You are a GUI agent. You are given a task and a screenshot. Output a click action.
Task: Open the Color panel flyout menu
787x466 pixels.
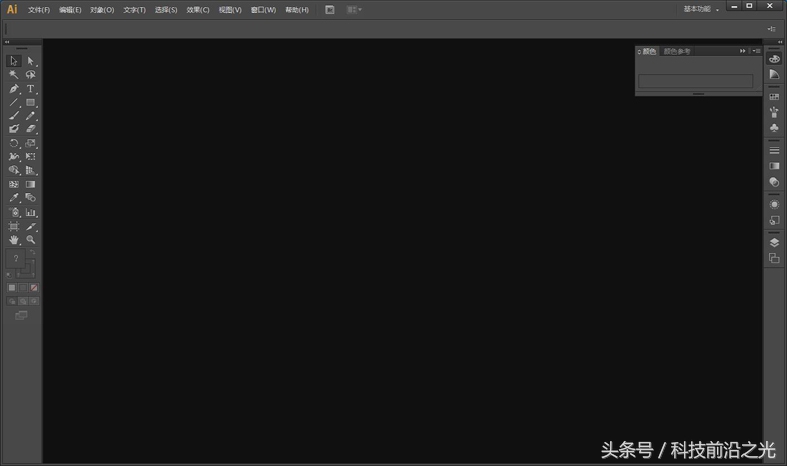click(756, 51)
